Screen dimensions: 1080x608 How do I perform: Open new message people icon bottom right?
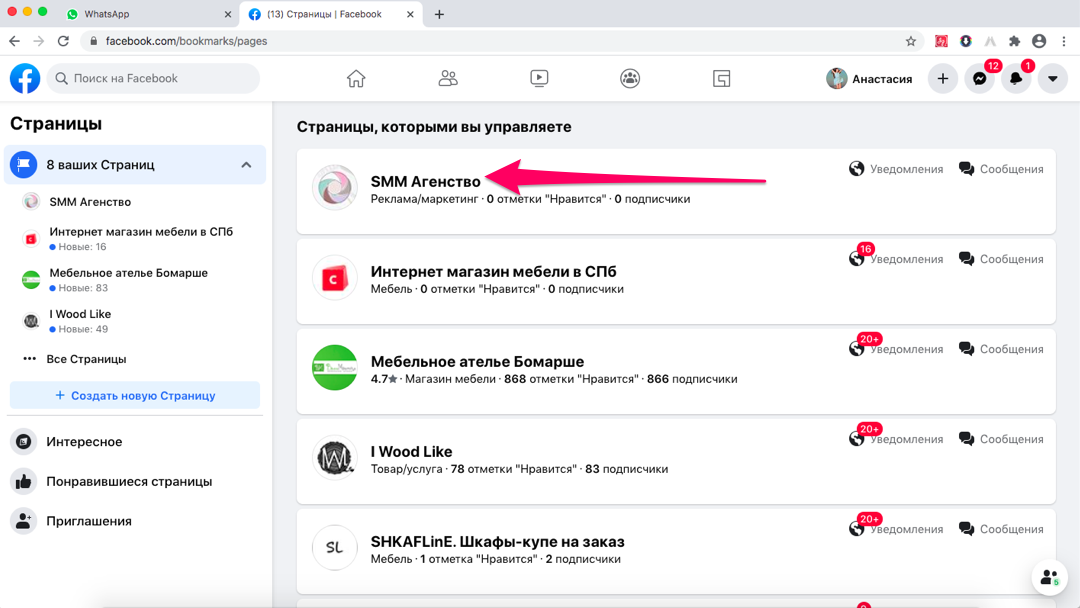(x=1049, y=577)
